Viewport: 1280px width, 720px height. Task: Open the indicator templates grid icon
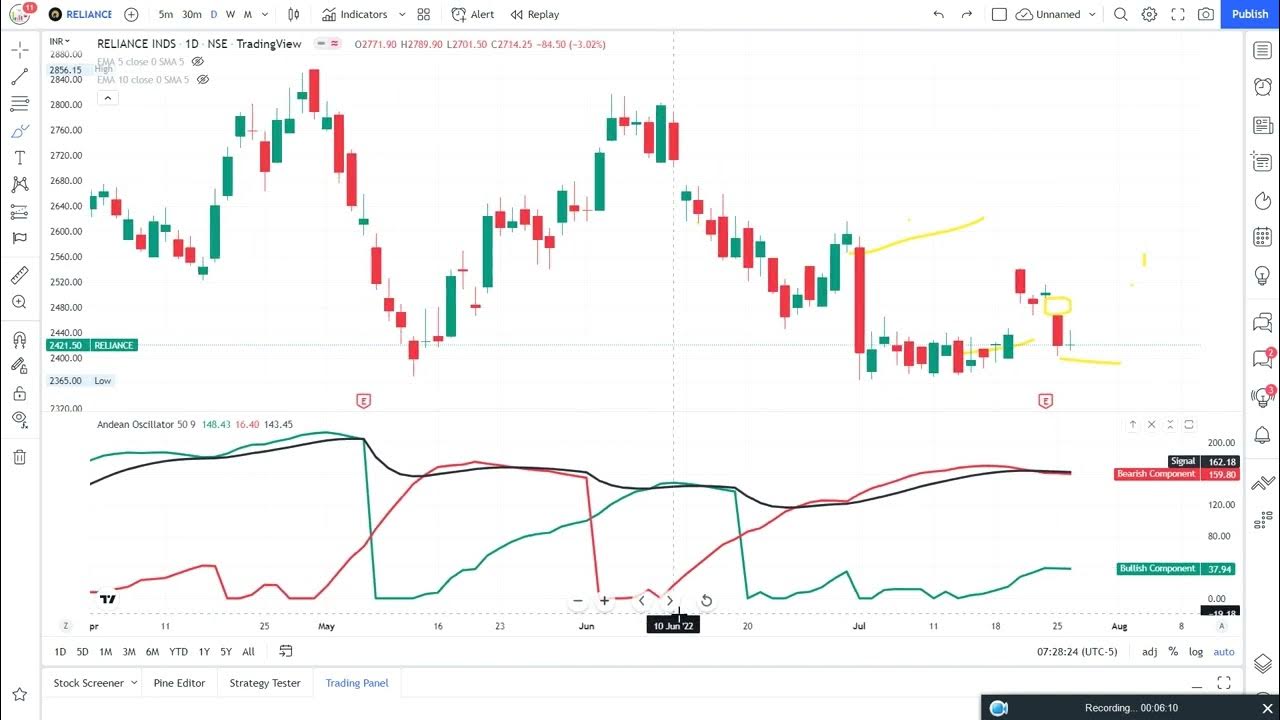coord(424,14)
